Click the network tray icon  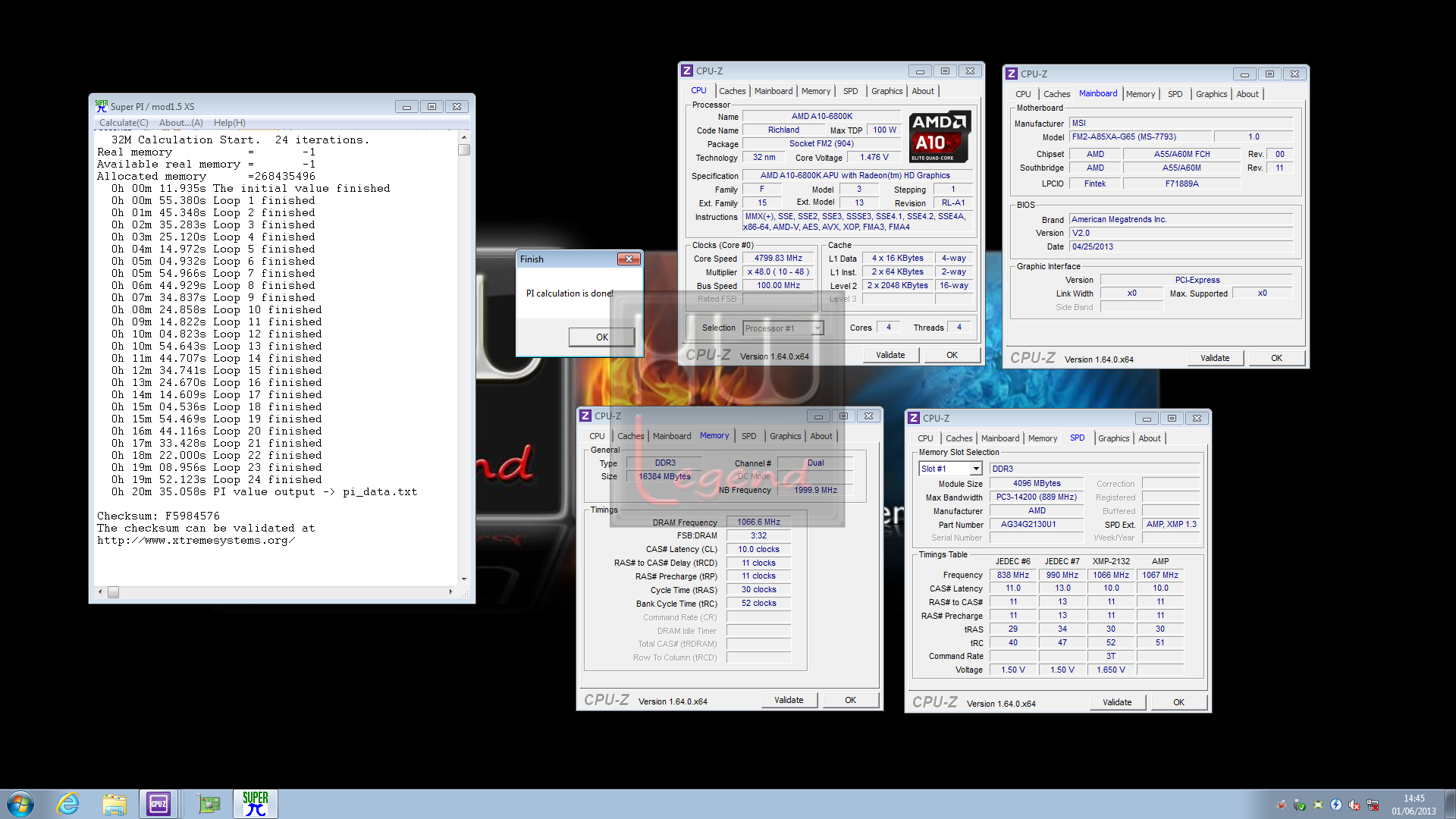1373,805
